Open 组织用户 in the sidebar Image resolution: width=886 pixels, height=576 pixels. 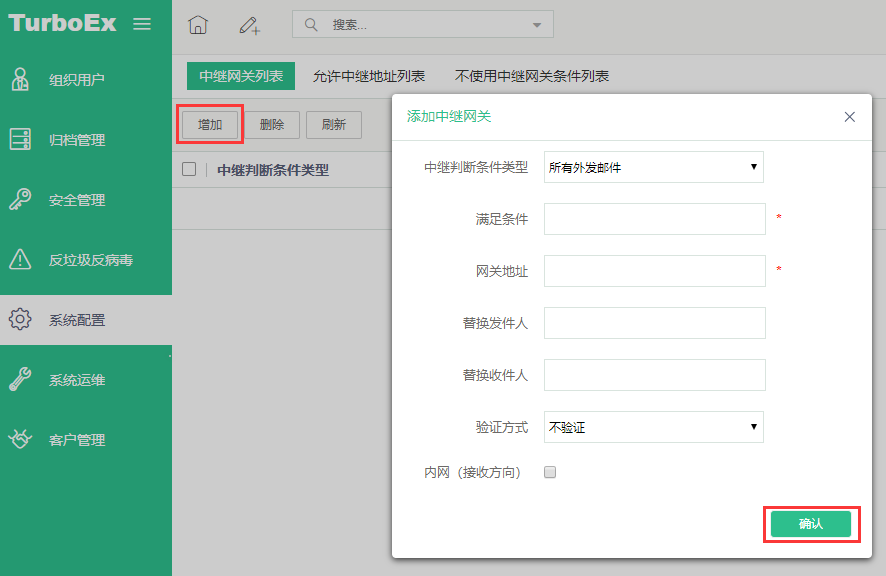[x=86, y=80]
